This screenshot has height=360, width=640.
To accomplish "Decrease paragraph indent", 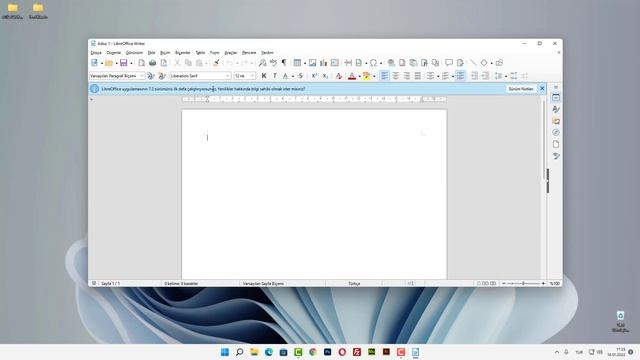I will pyautogui.click(x=485, y=76).
